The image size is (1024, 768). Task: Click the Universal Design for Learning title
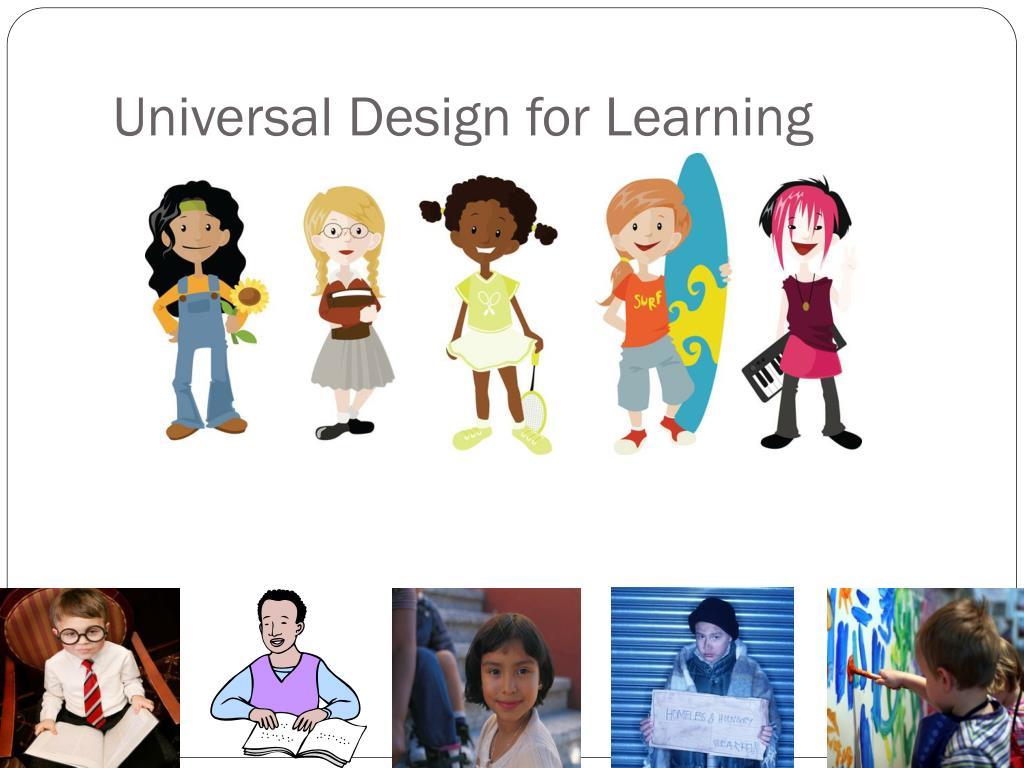click(464, 118)
